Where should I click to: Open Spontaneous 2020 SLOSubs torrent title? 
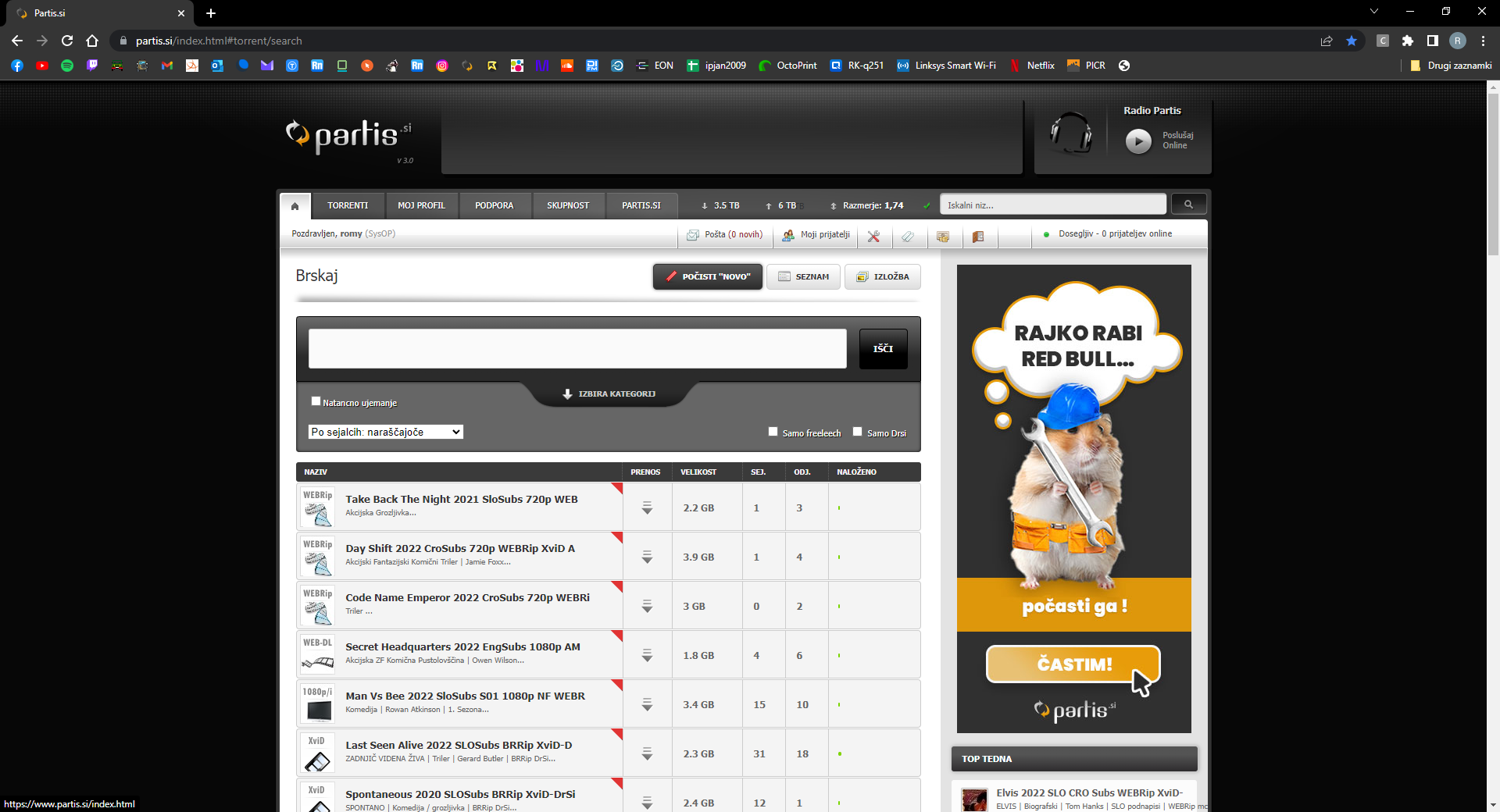click(x=460, y=794)
